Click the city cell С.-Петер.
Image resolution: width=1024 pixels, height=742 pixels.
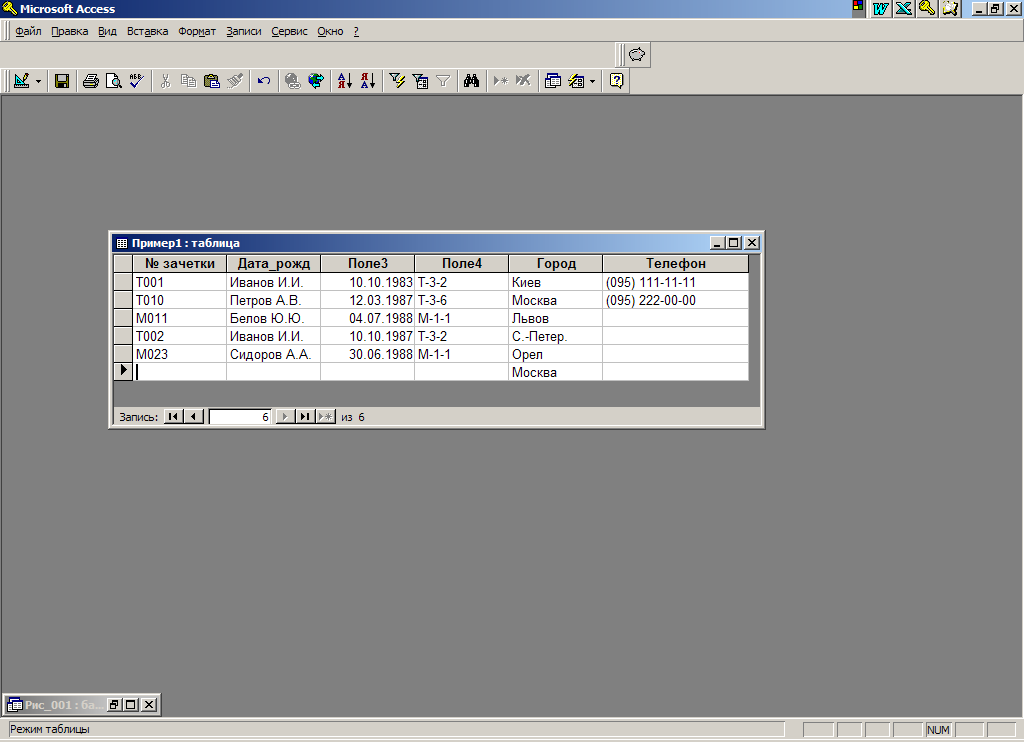pyautogui.click(x=556, y=336)
